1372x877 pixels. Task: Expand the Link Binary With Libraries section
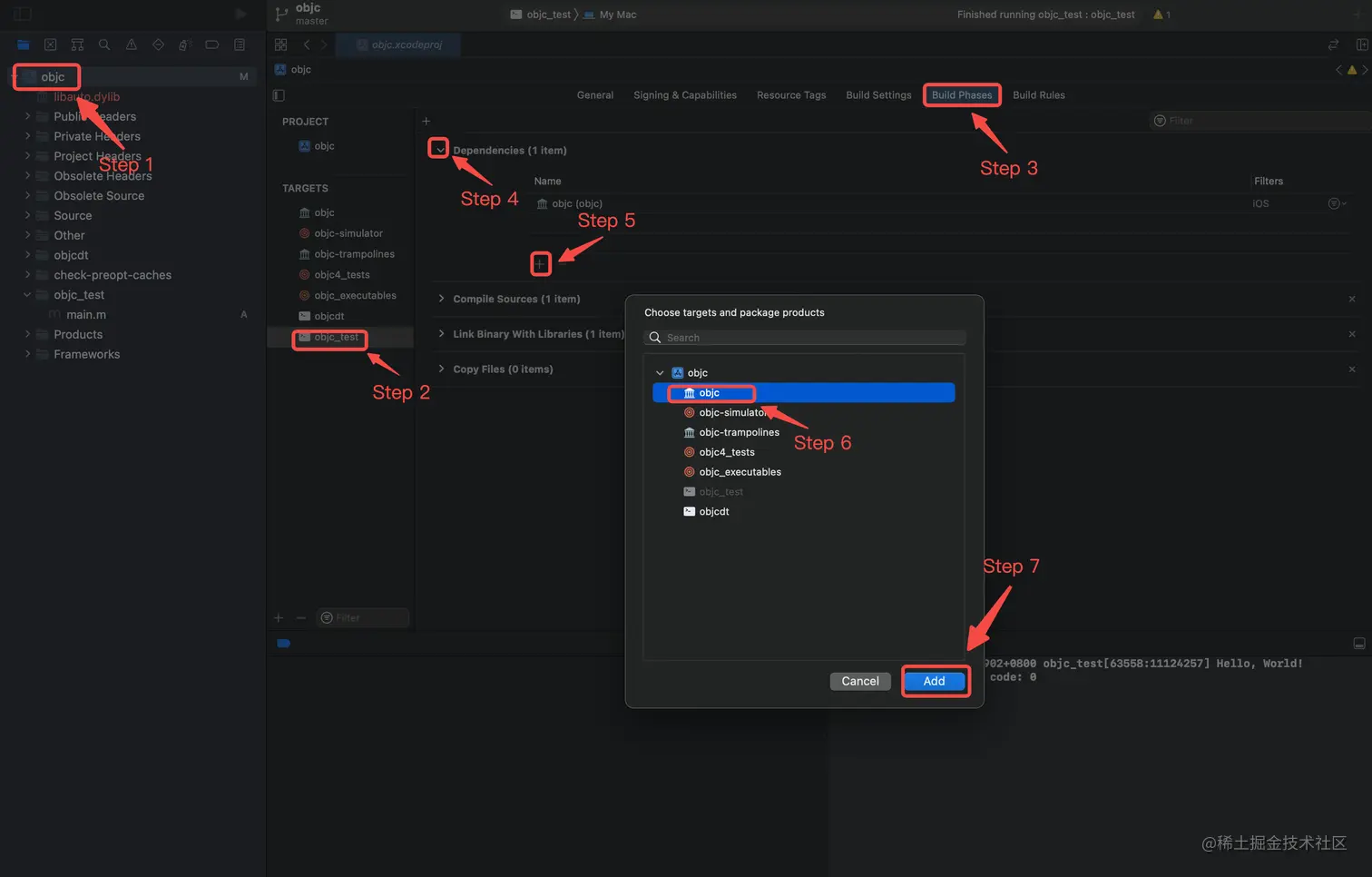441,334
